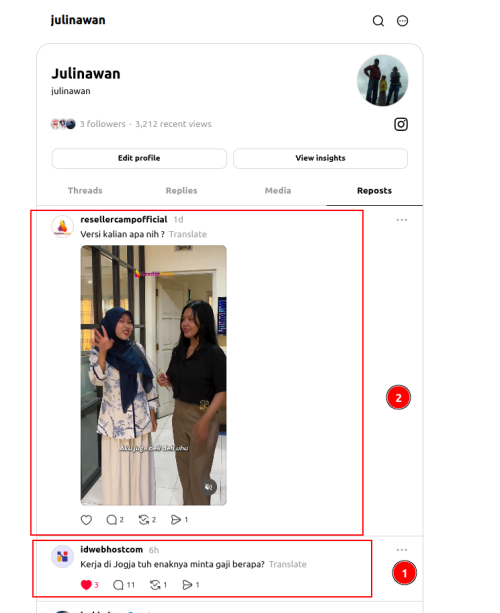Open comments on resellercampofficial post
Viewport: 500px width, 613px height.
[111, 520]
